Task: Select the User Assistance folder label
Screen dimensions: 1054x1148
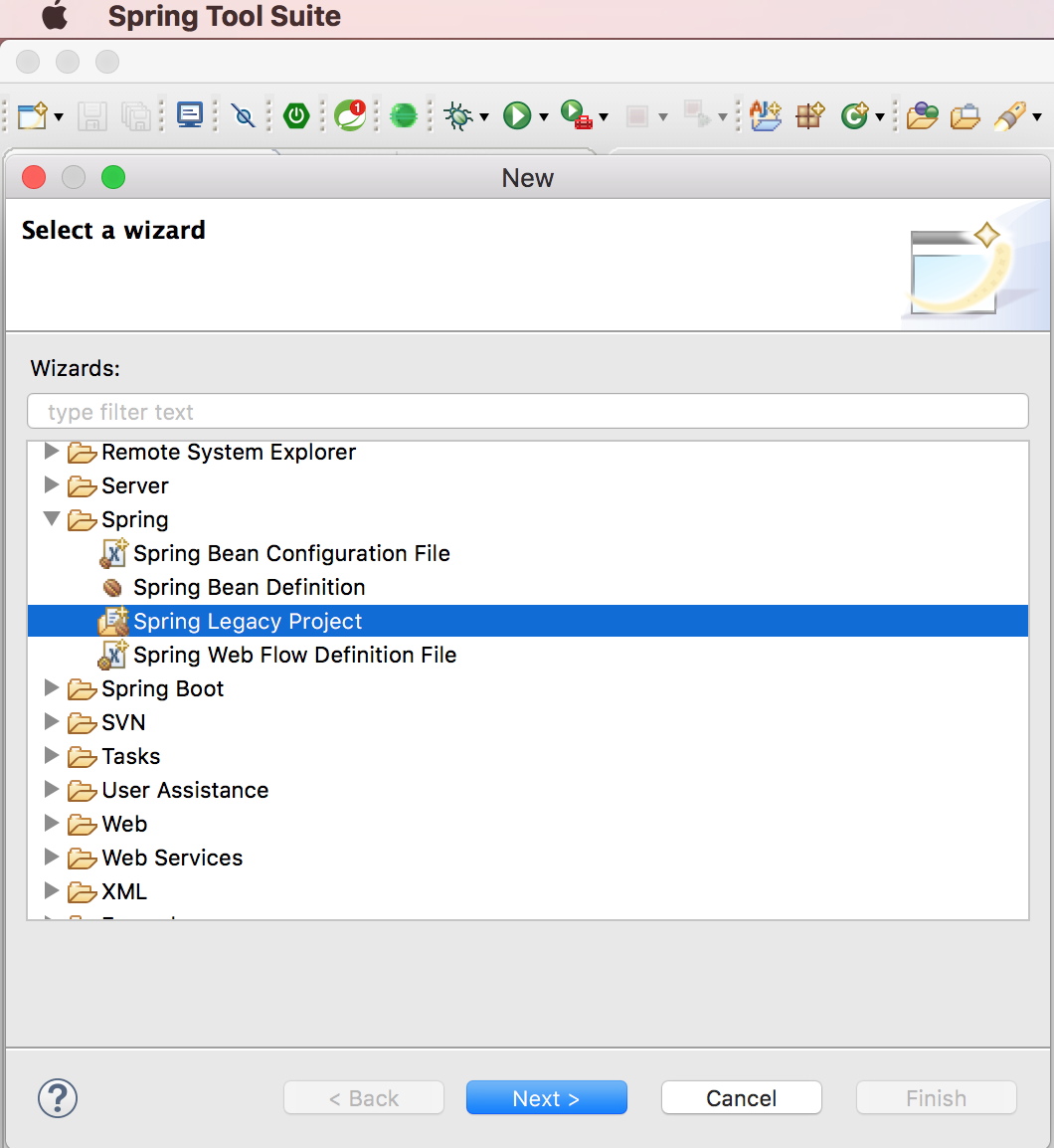Action: (185, 790)
